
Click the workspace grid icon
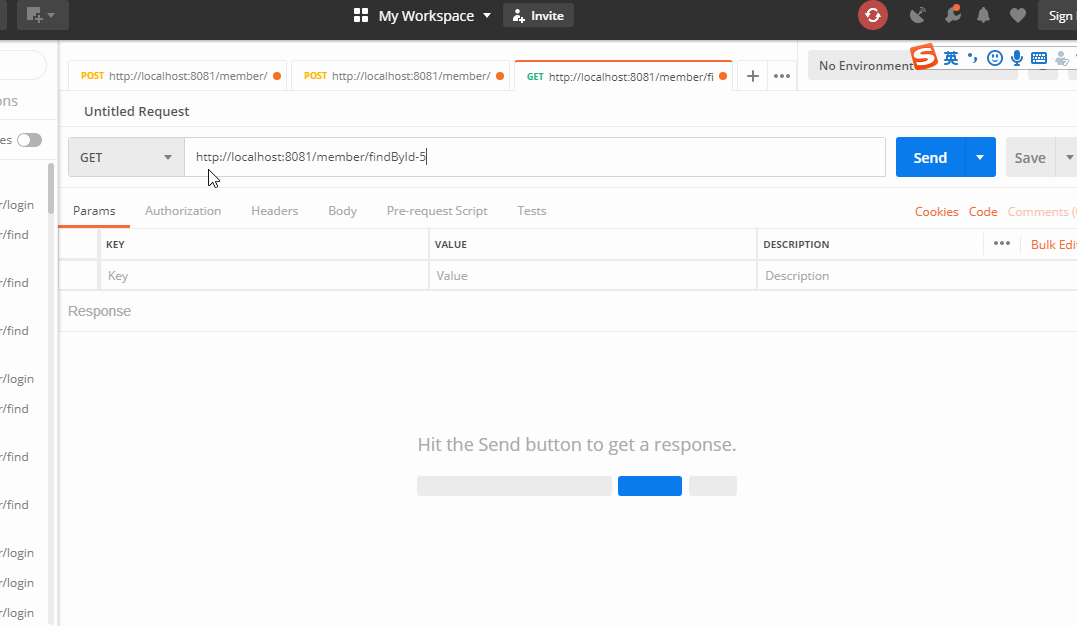tap(361, 15)
